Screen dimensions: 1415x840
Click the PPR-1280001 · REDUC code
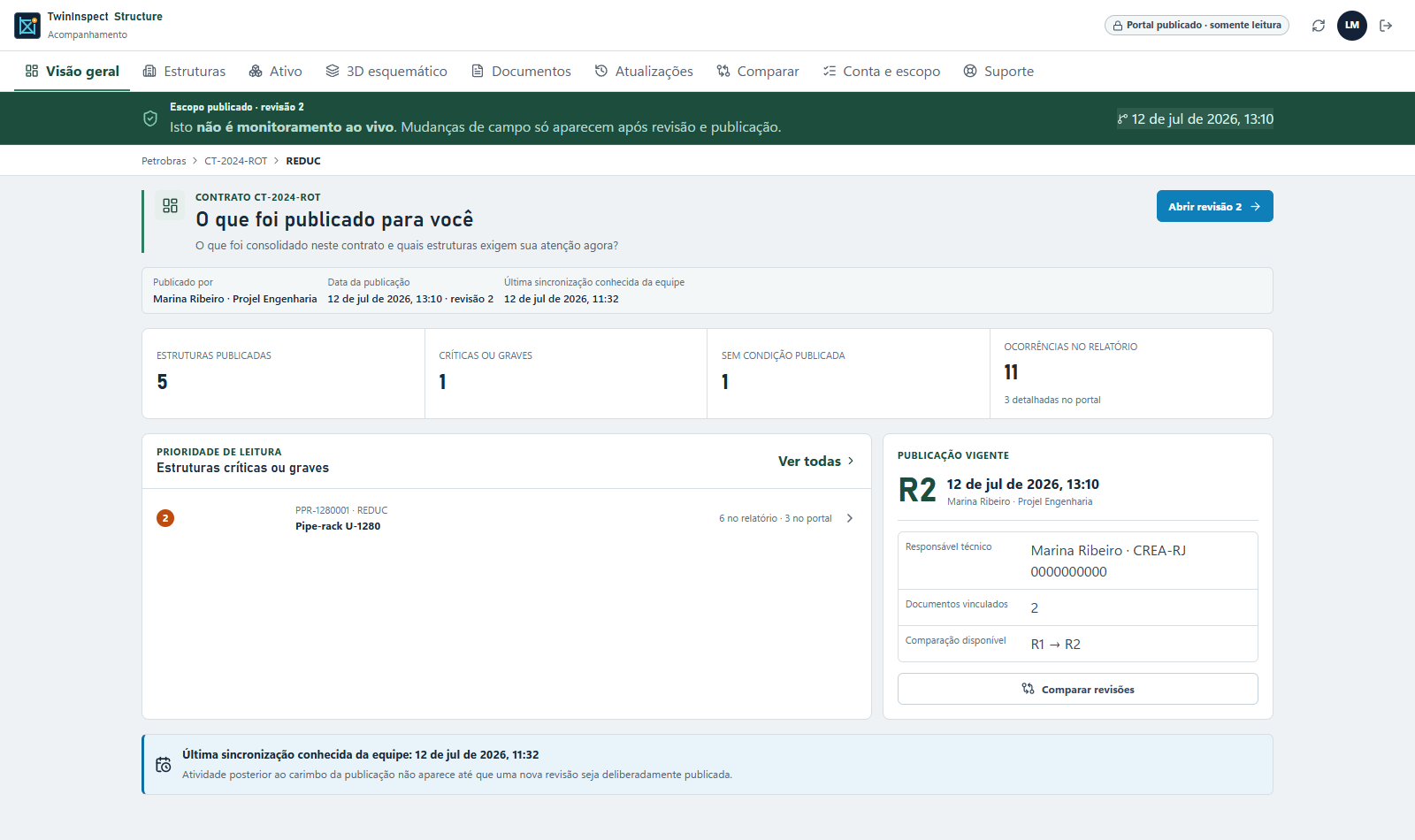click(x=341, y=510)
